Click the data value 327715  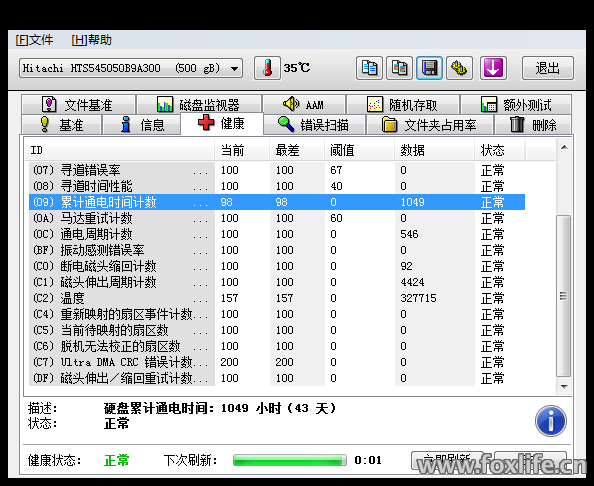pyautogui.click(x=418, y=298)
